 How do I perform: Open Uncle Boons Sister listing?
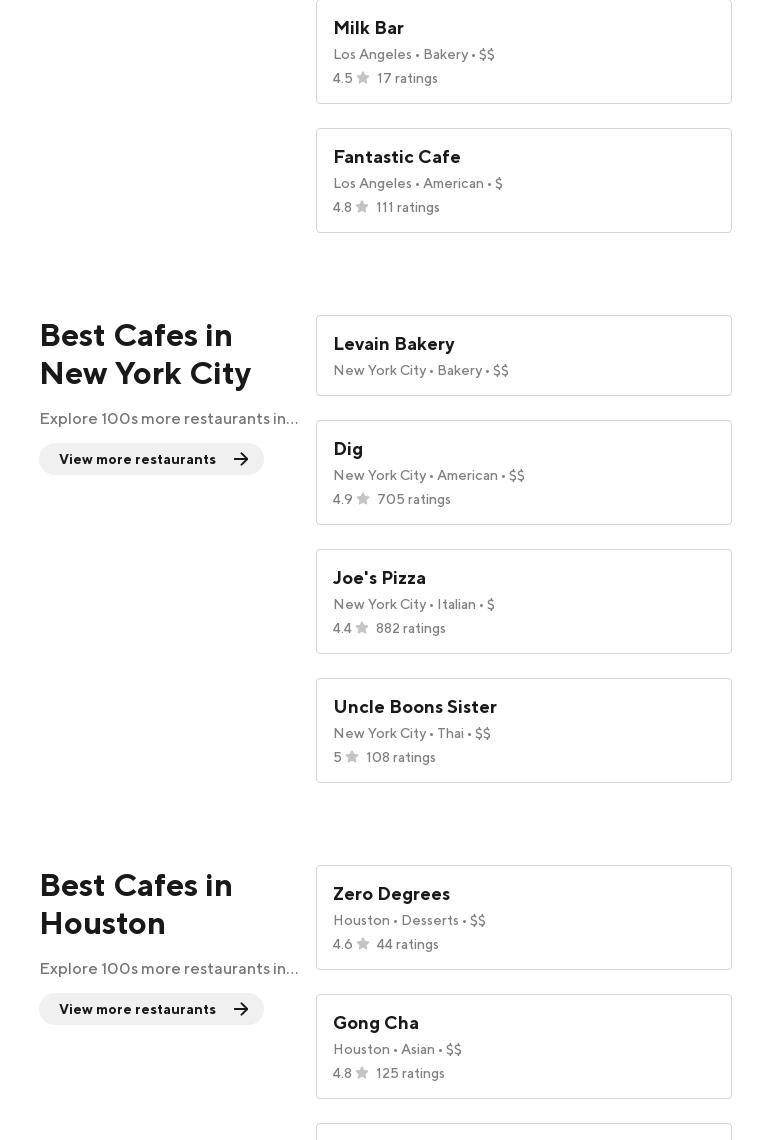click(523, 730)
